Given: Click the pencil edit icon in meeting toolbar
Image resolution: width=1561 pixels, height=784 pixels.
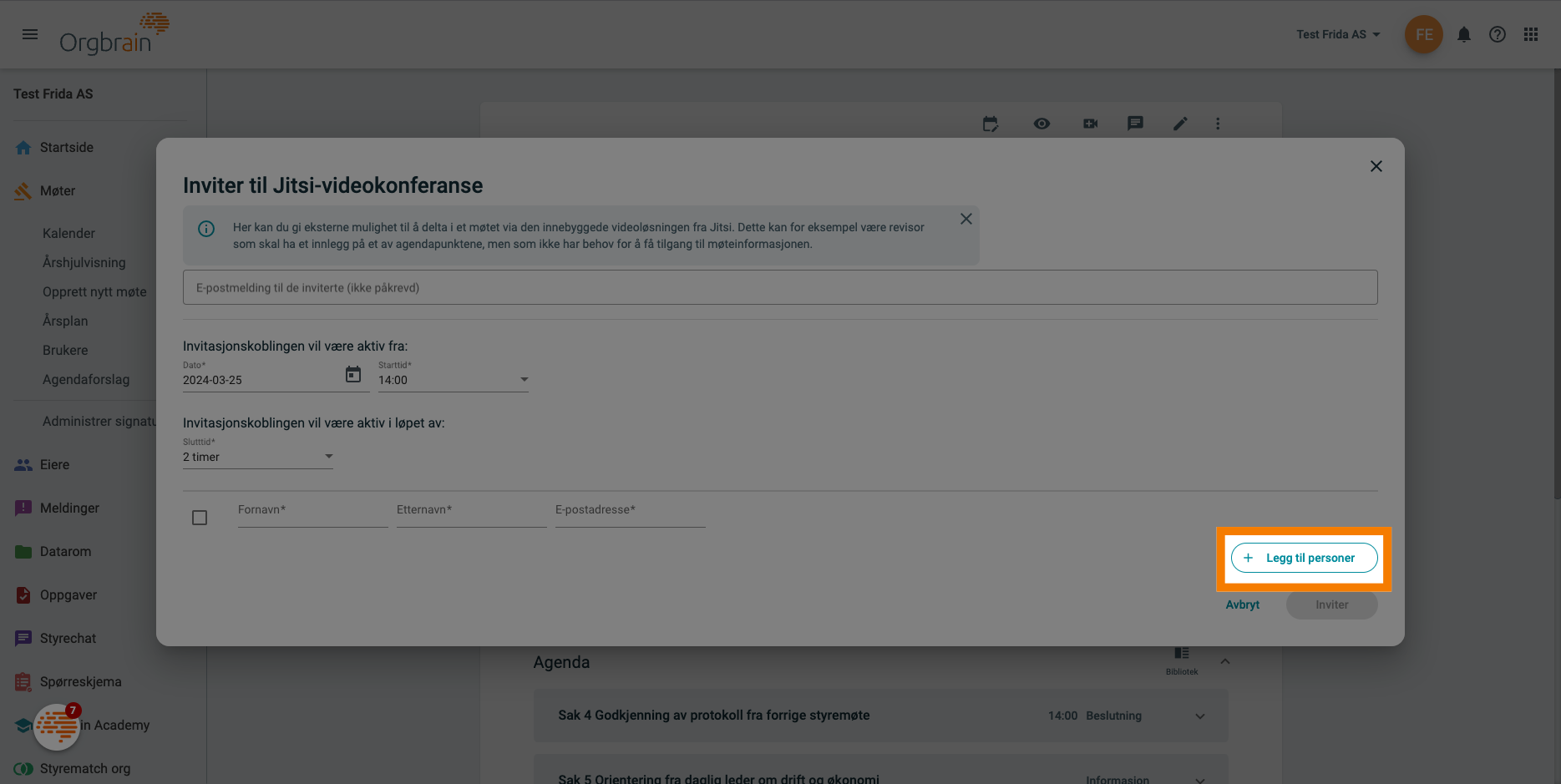Looking at the screenshot, I should click(x=1180, y=124).
